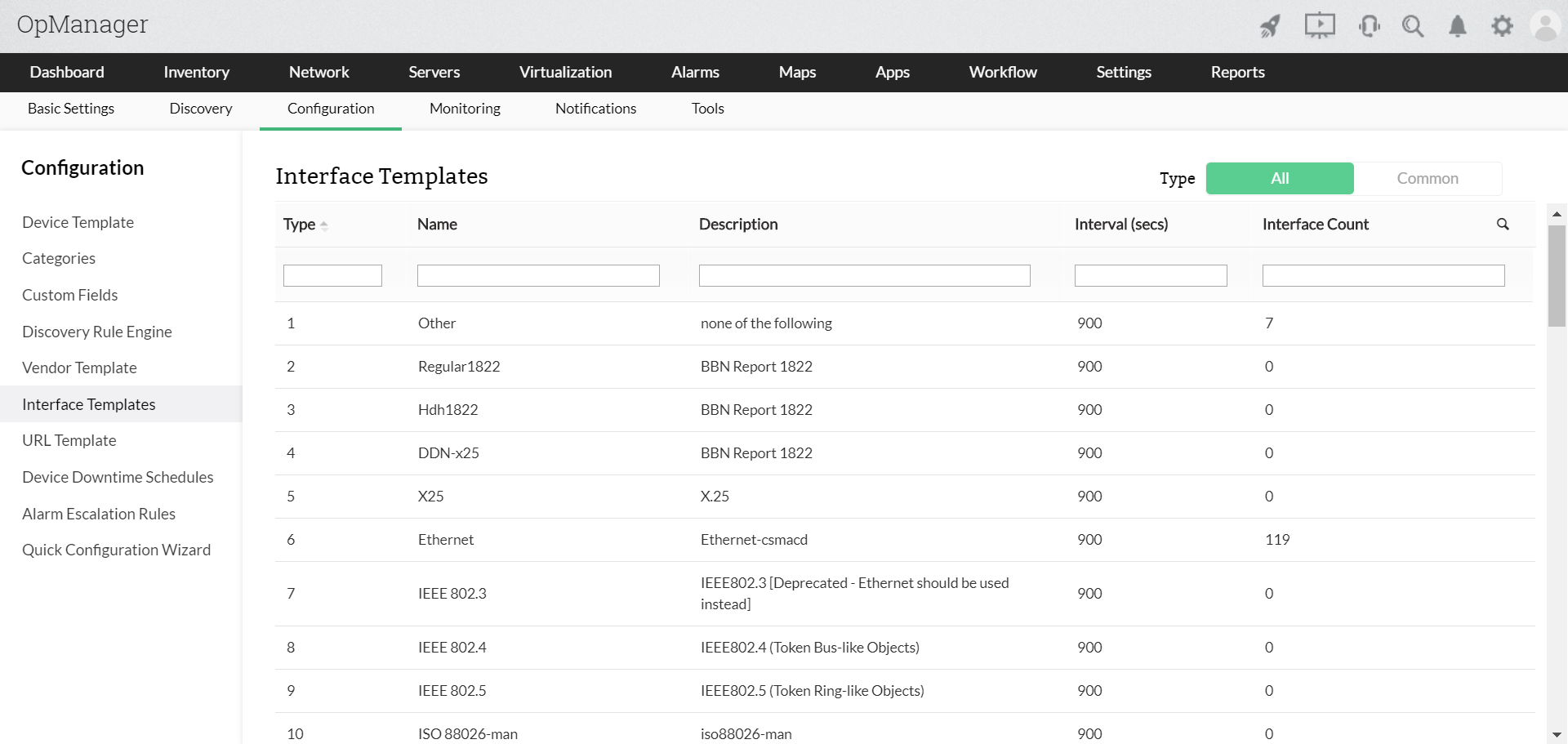
Task: Open the user profile avatar
Action: pyautogui.click(x=1545, y=25)
